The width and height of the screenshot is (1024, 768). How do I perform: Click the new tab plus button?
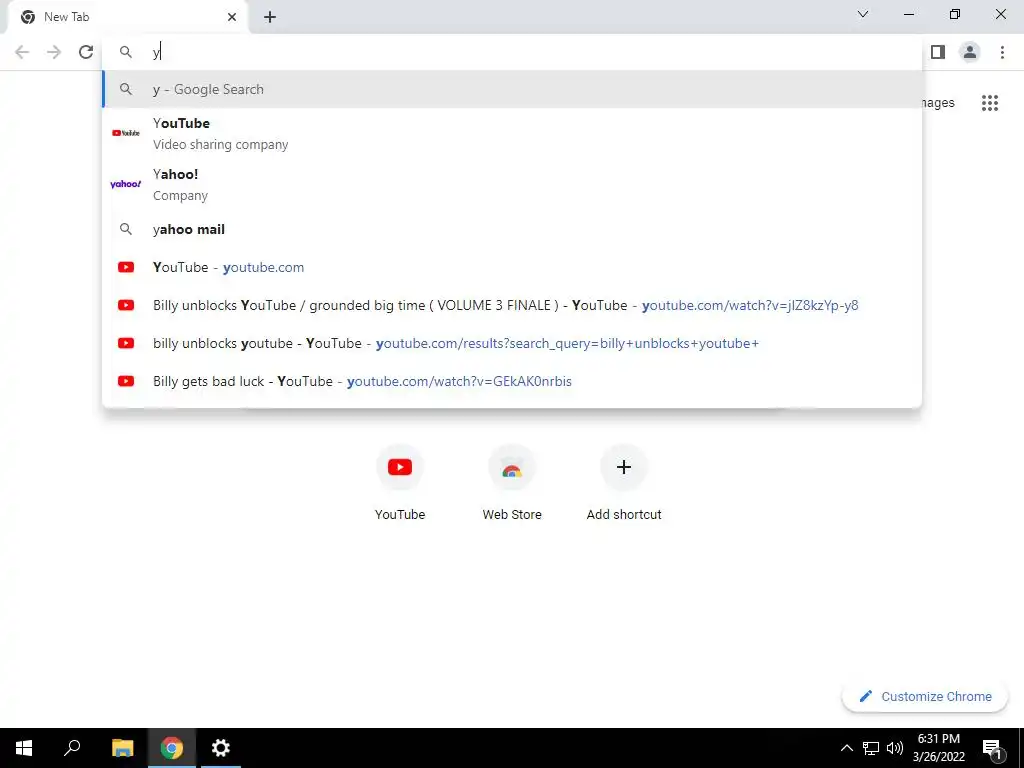[x=270, y=17]
